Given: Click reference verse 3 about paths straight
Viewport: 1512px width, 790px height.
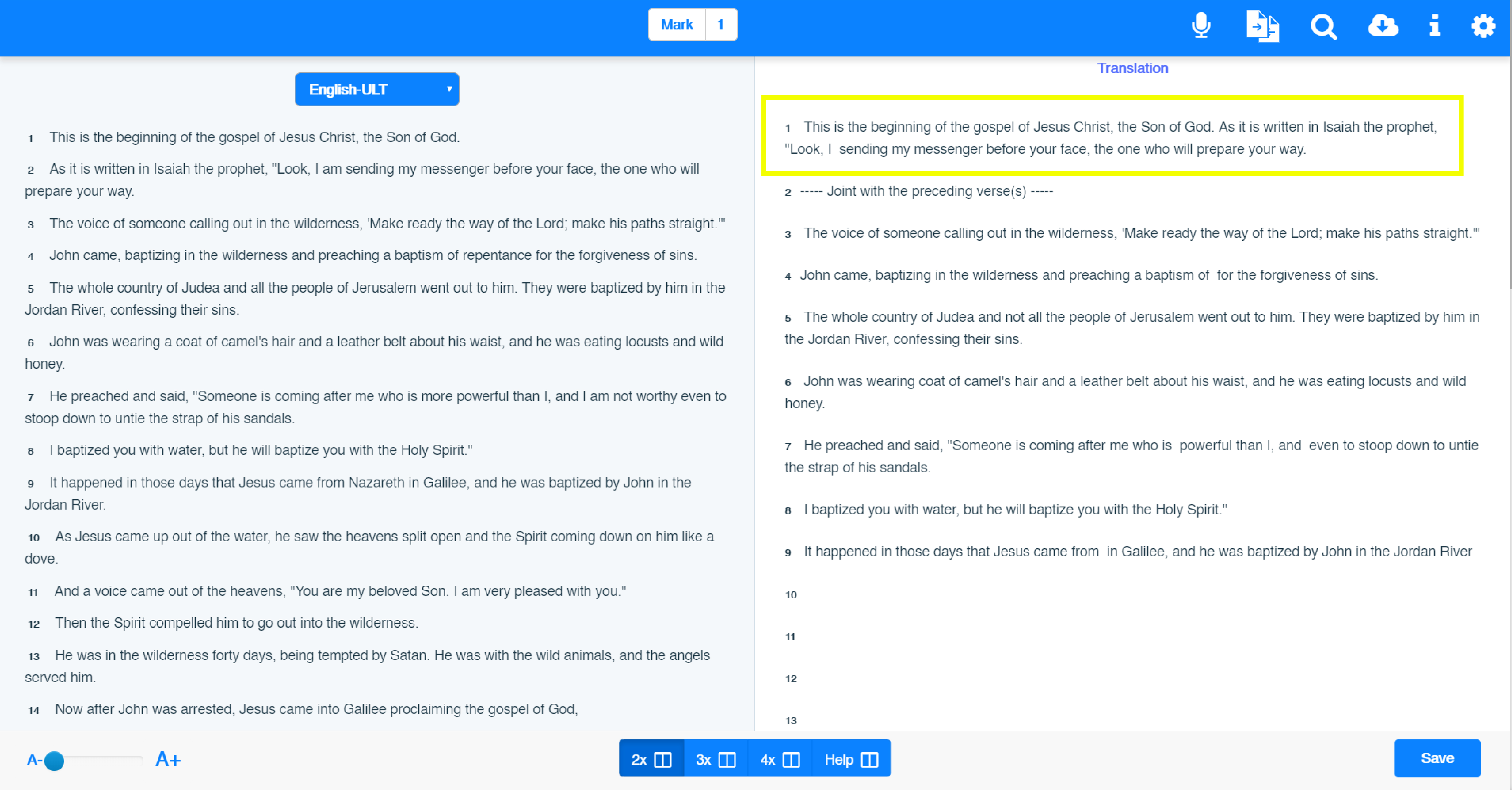Looking at the screenshot, I should pyautogui.click(x=387, y=224).
